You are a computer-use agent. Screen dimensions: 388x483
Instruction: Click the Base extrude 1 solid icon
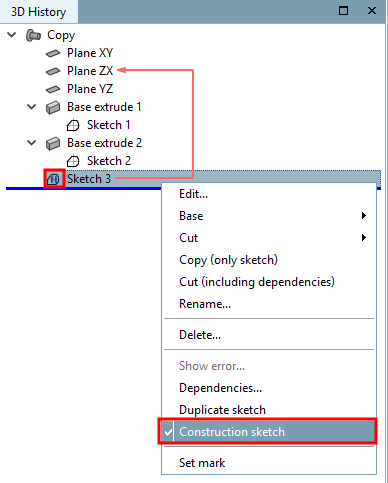click(x=53, y=107)
